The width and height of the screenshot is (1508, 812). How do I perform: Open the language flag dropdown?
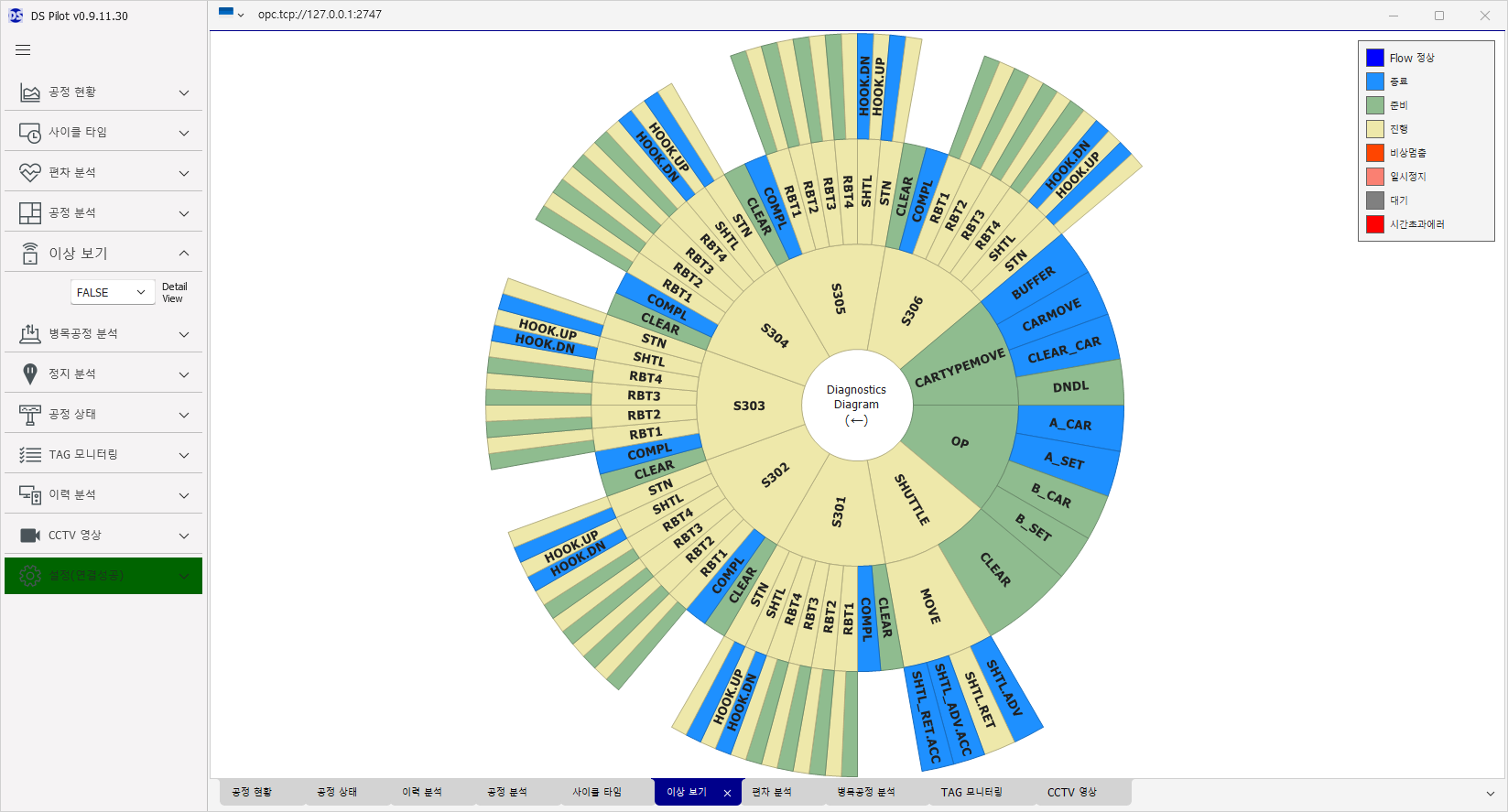[x=231, y=14]
